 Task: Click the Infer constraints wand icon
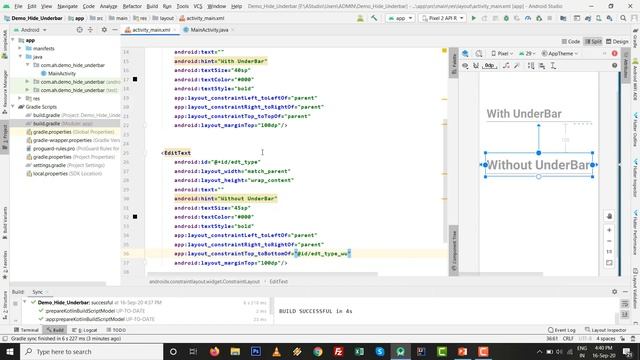[517, 66]
